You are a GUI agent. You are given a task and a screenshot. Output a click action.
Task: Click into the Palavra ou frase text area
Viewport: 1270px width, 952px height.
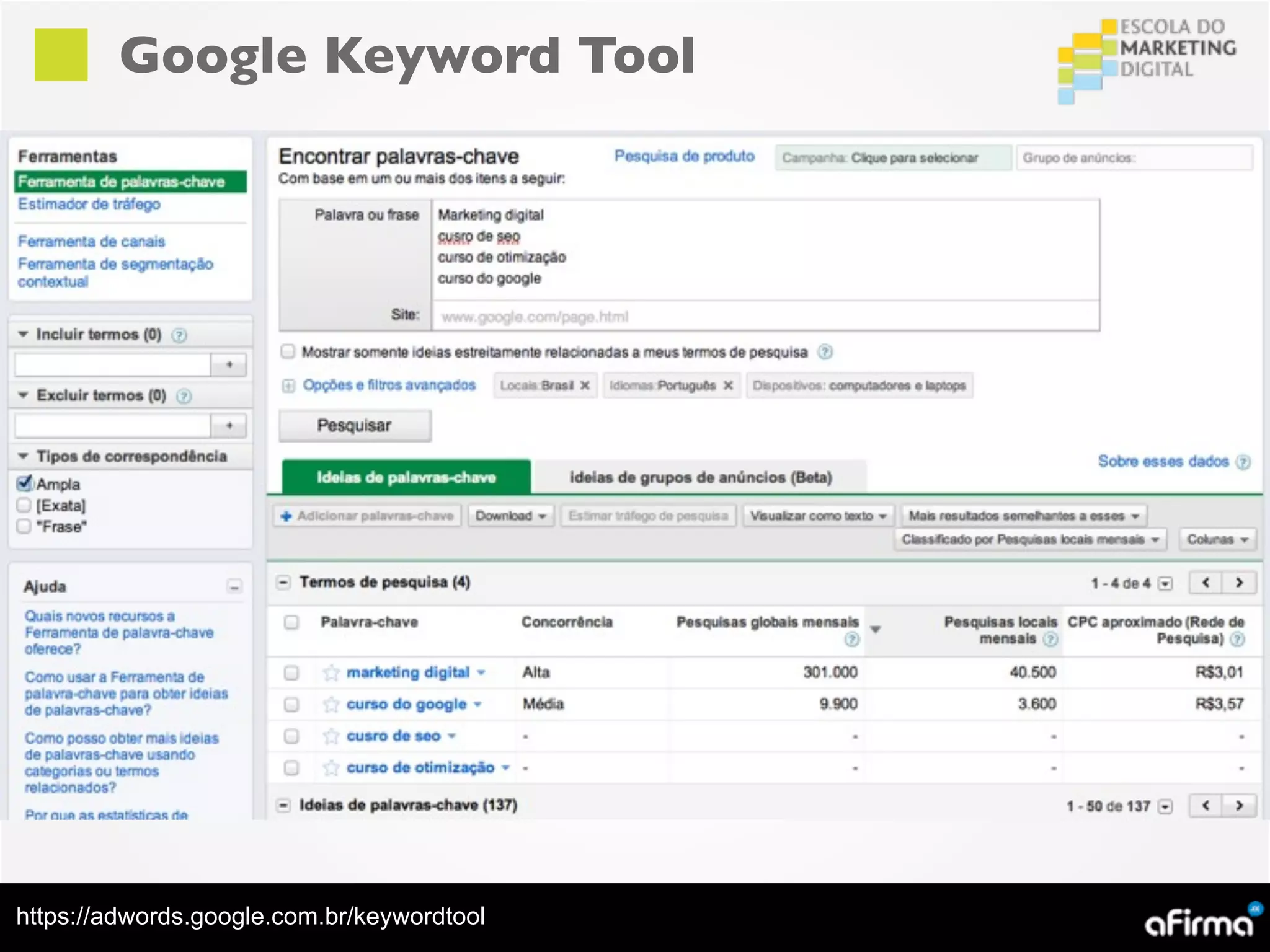[x=766, y=250]
